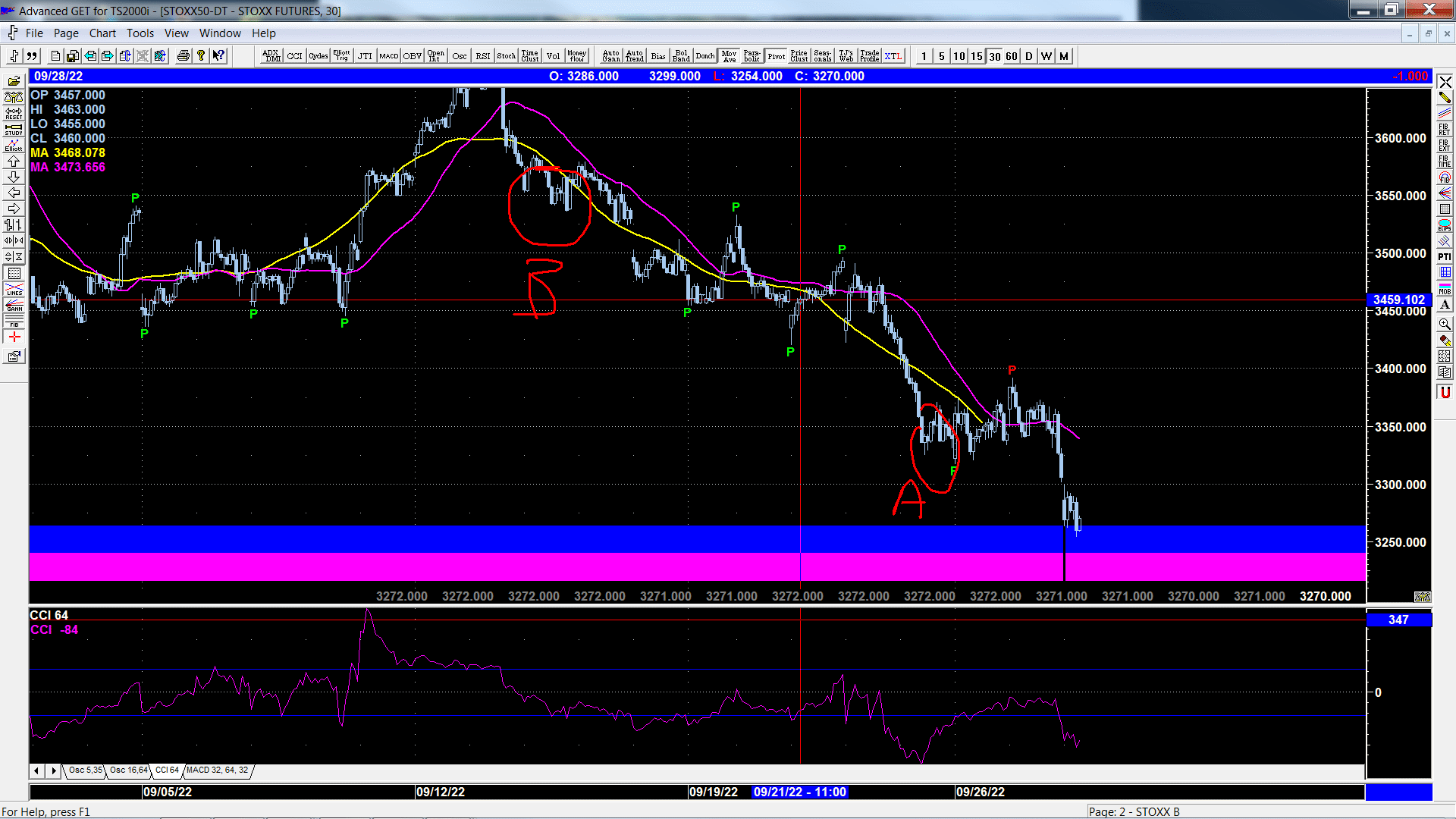Select the Fib Time tool
The image size is (1456, 819).
[1445, 161]
